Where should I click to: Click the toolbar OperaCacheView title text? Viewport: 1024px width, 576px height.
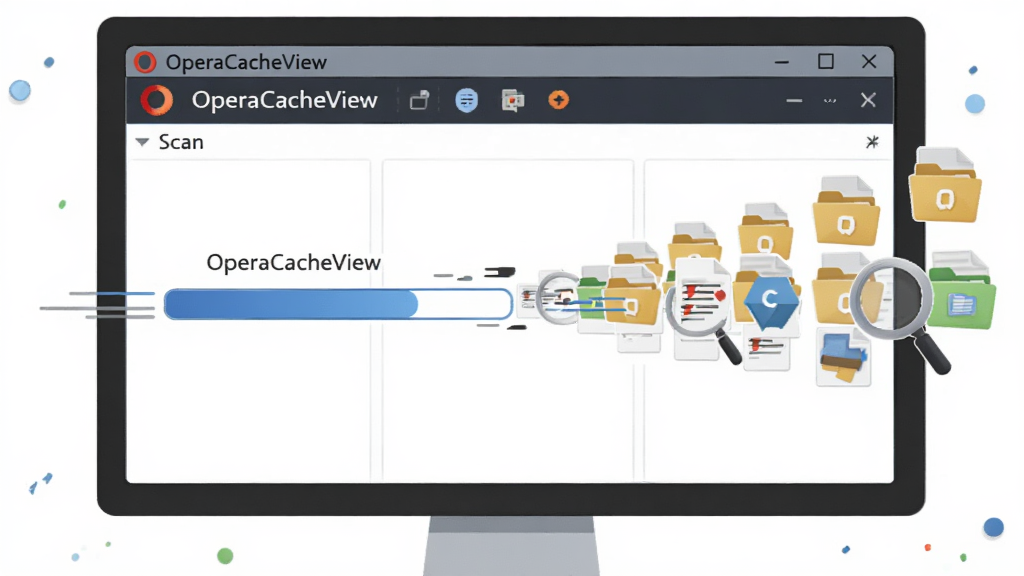tap(285, 100)
